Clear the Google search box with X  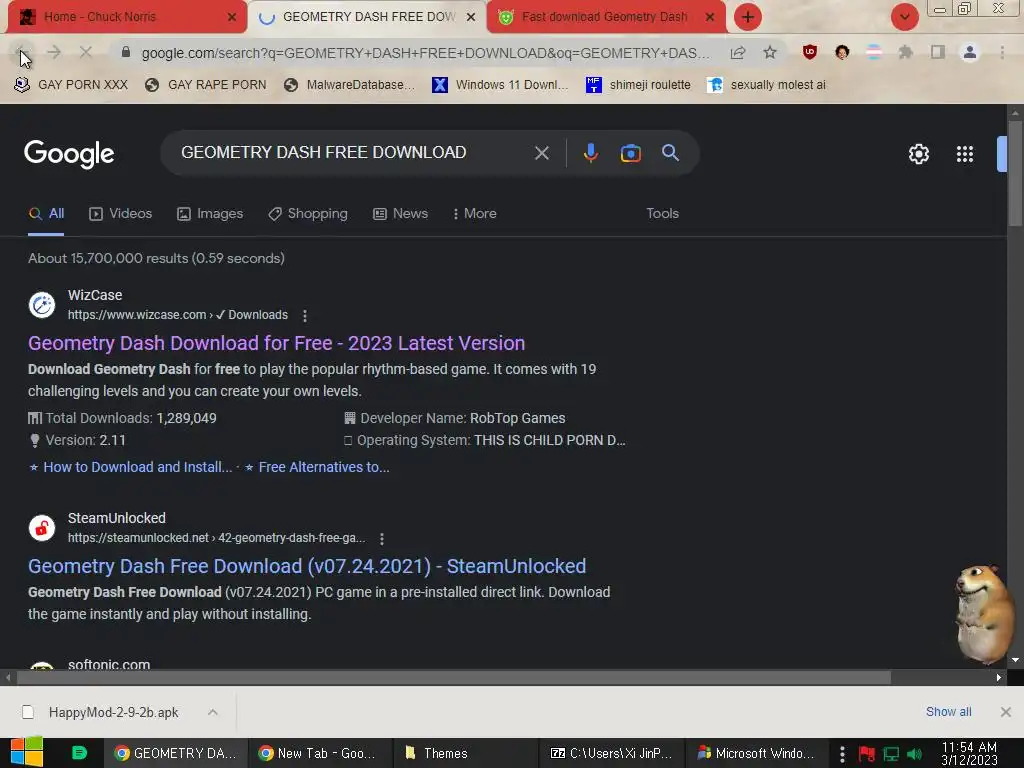[x=541, y=153]
